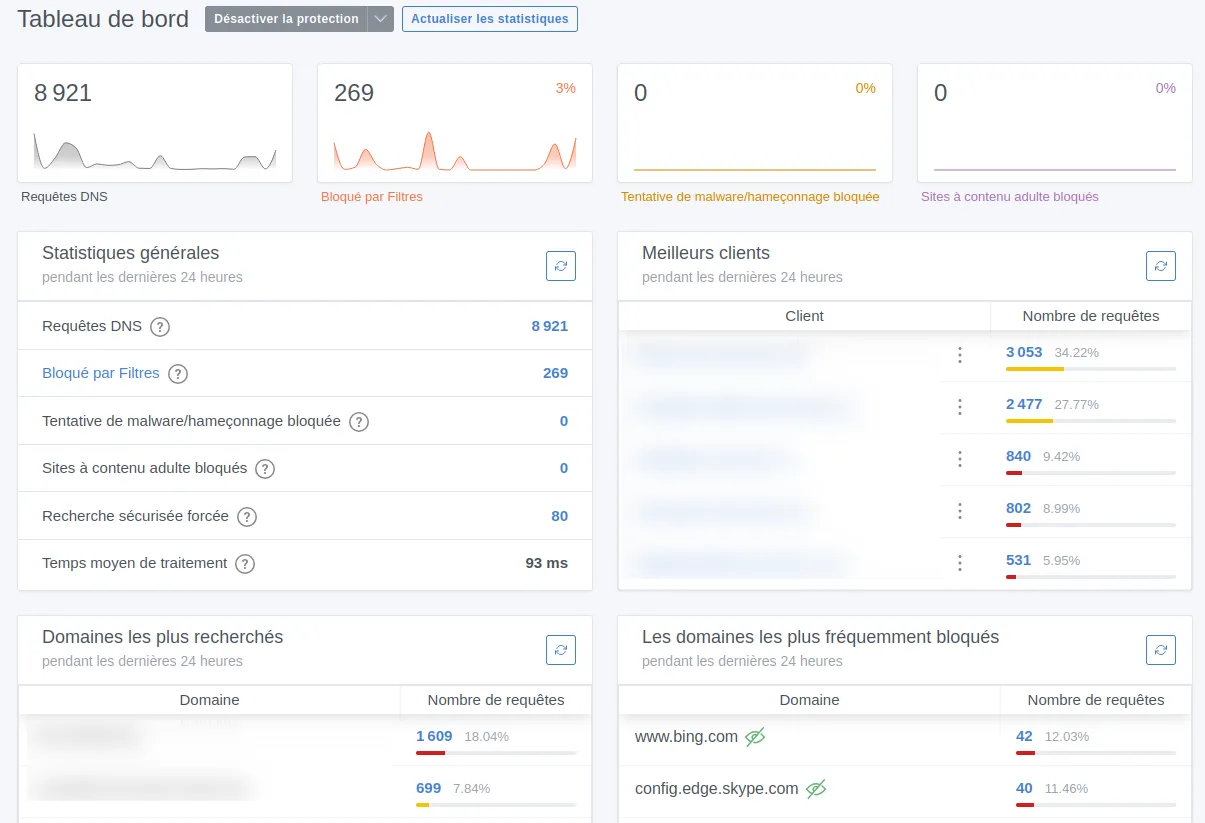
Task: Refresh the Meilleurs clients panel
Action: click(x=1161, y=266)
